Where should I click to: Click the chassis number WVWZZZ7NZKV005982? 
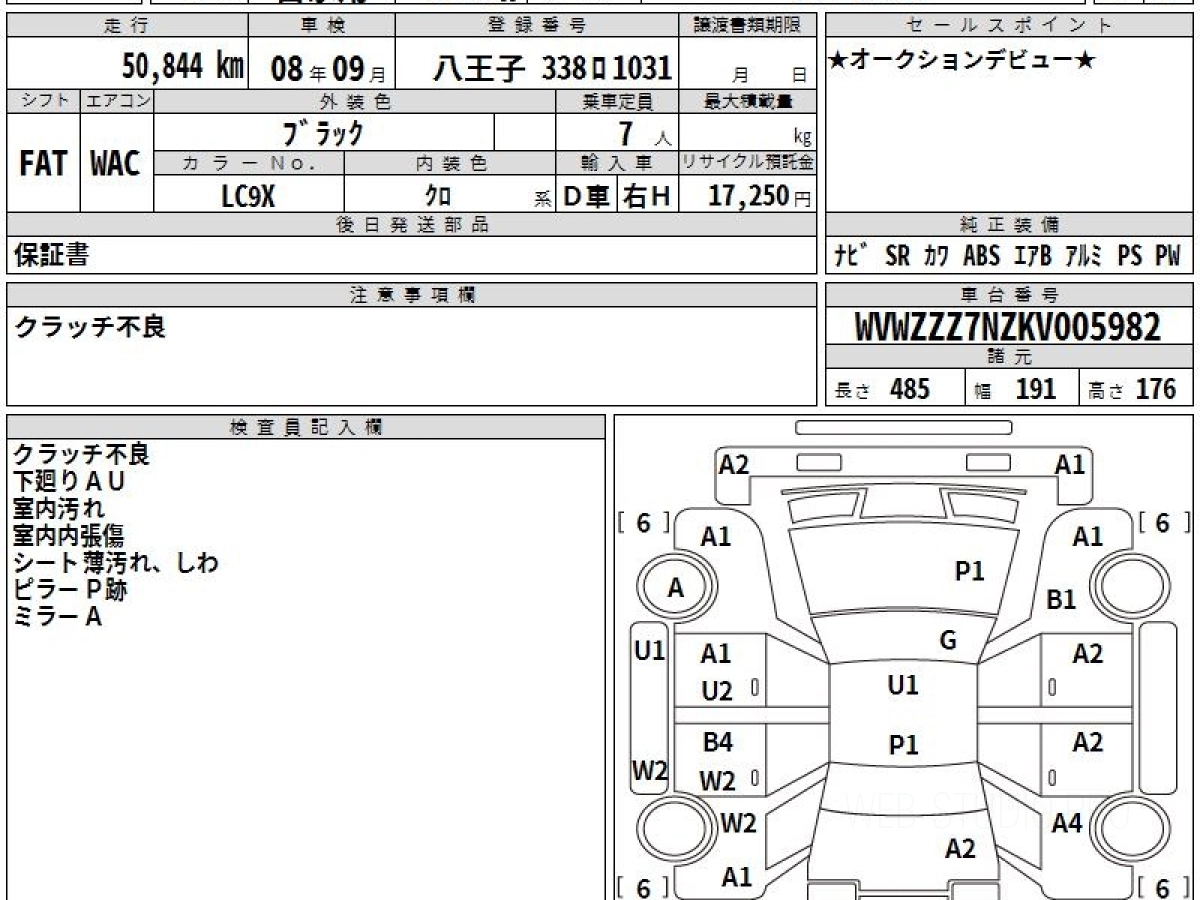coord(1008,327)
